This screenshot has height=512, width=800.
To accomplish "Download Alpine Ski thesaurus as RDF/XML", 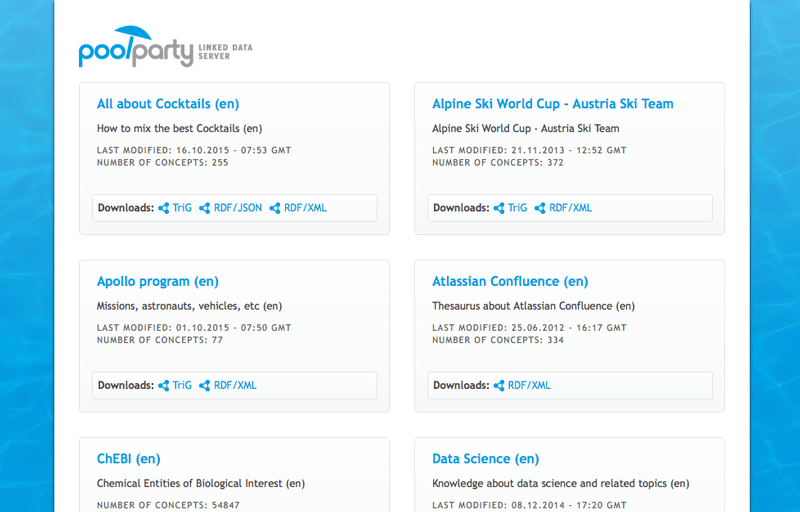I will (570, 208).
